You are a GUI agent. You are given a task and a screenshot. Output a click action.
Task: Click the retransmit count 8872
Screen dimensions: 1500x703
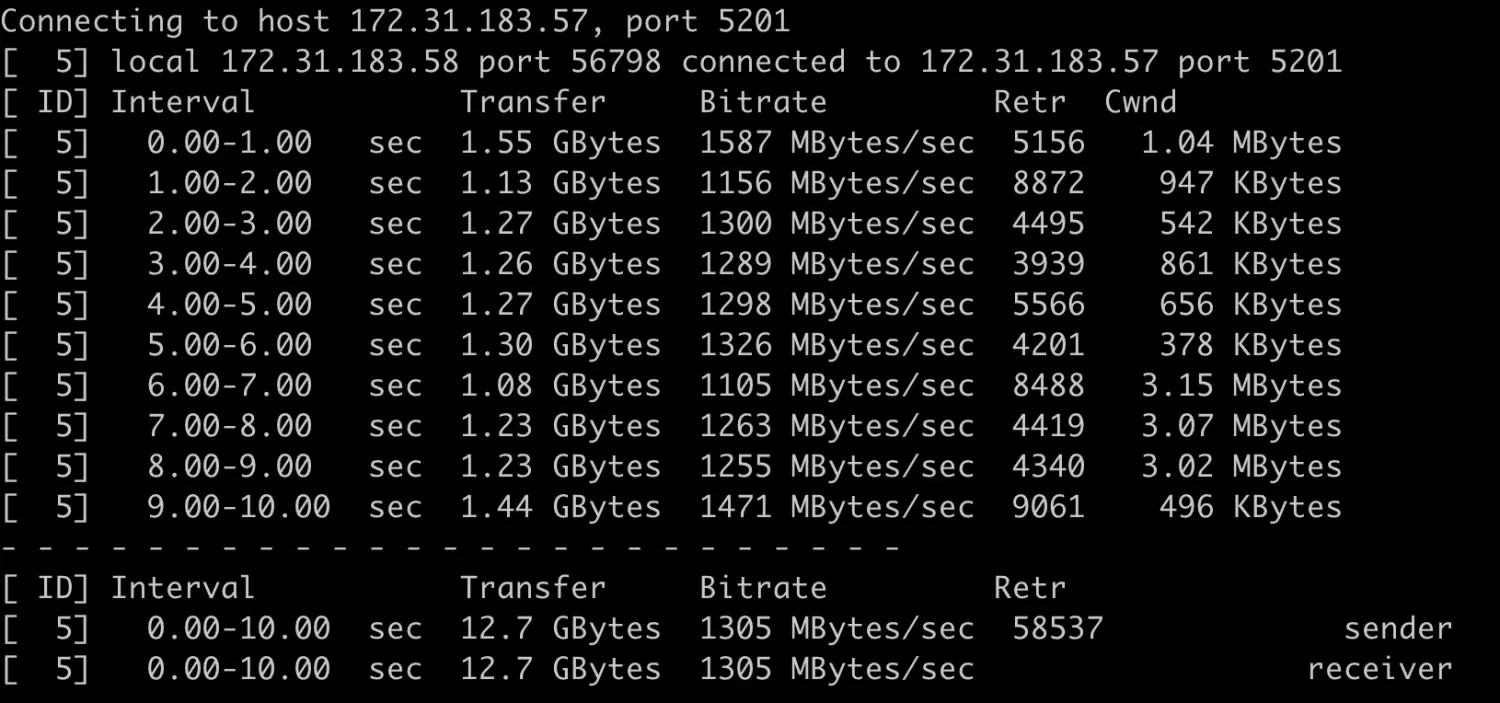tap(1047, 183)
